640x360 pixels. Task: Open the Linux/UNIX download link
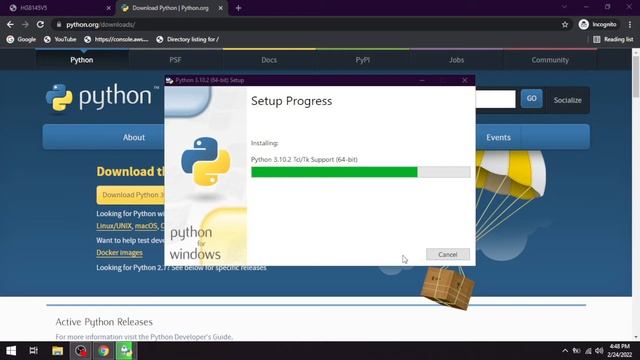point(114,226)
